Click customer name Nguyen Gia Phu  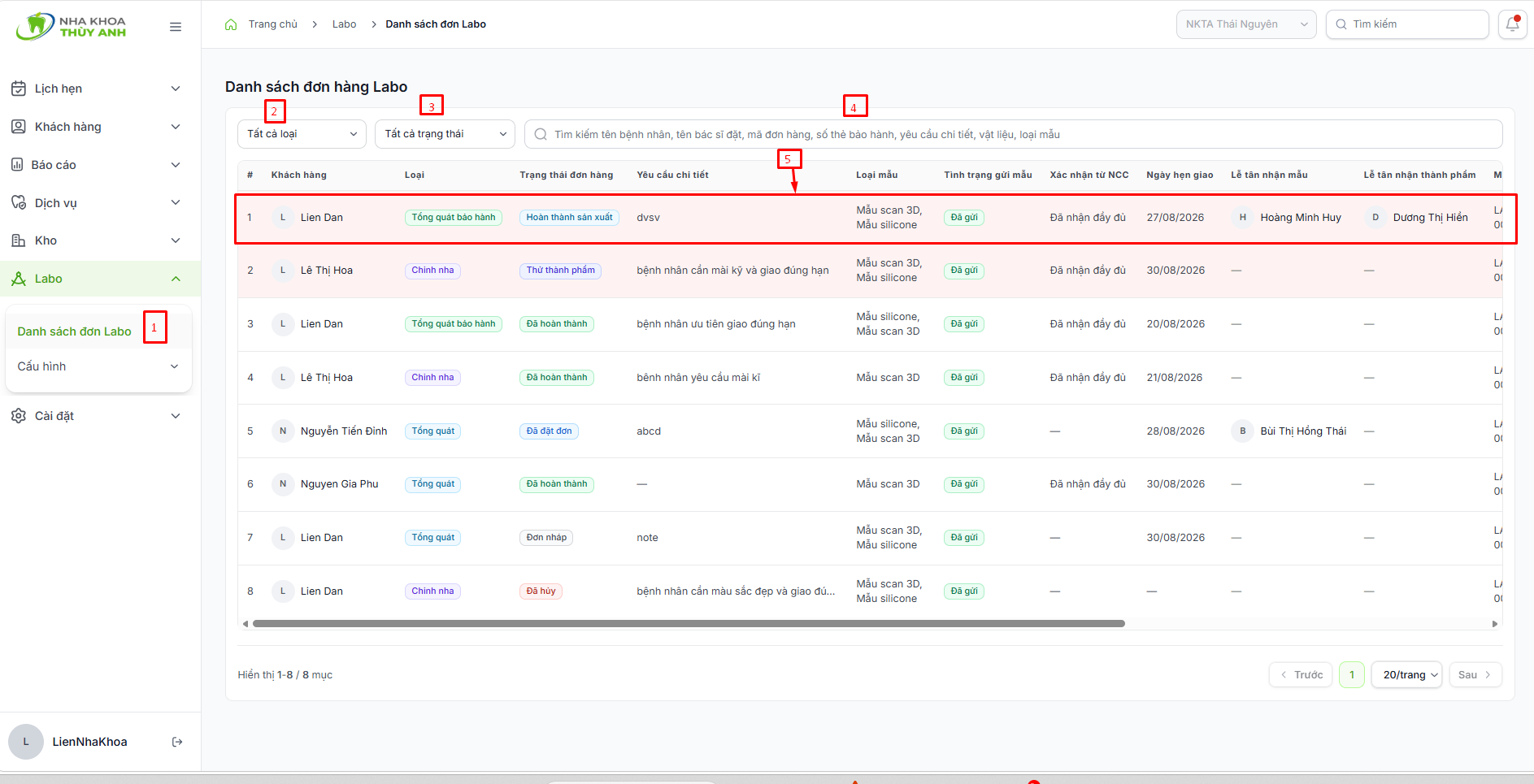pos(339,484)
